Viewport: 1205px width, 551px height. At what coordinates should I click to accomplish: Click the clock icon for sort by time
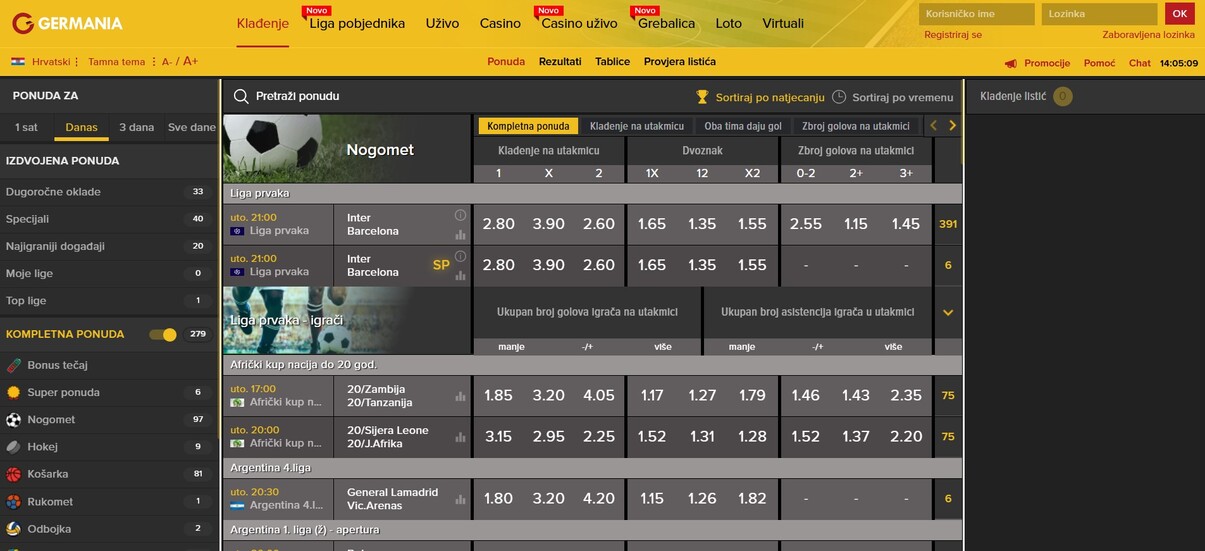pos(839,97)
